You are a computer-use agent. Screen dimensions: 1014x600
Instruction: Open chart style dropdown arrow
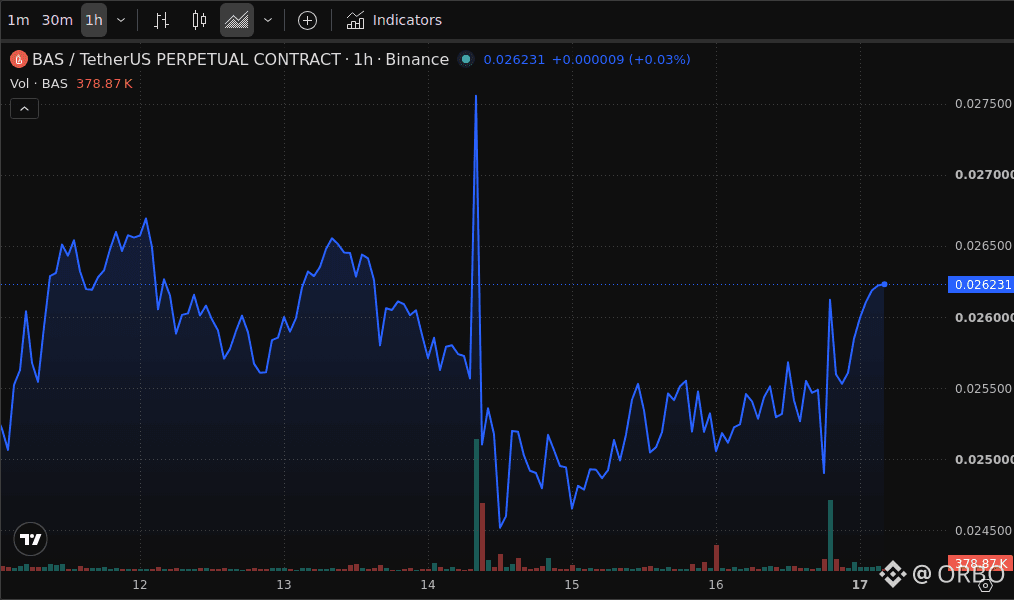click(x=268, y=20)
